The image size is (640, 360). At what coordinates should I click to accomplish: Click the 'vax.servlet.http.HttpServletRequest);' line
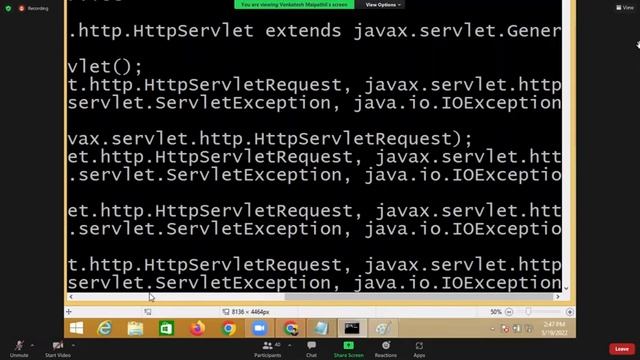click(270, 139)
